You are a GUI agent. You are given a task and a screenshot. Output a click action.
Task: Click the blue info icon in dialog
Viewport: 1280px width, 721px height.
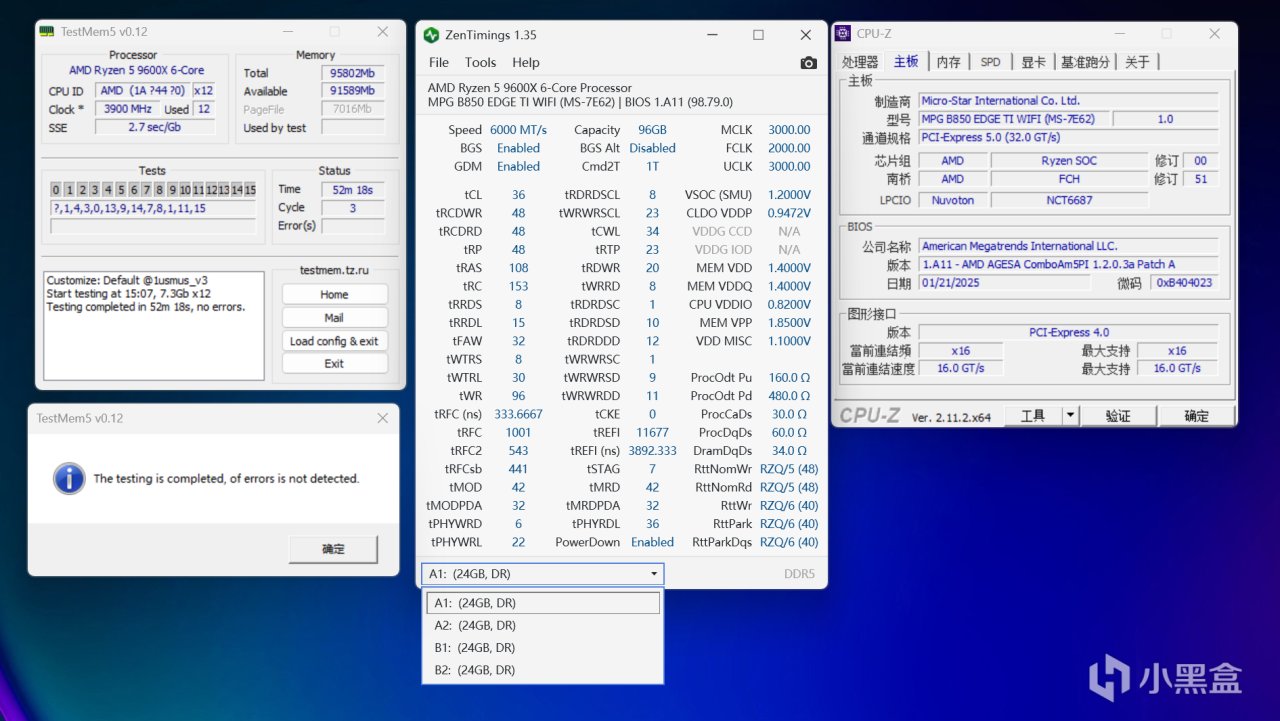pyautogui.click(x=69, y=478)
